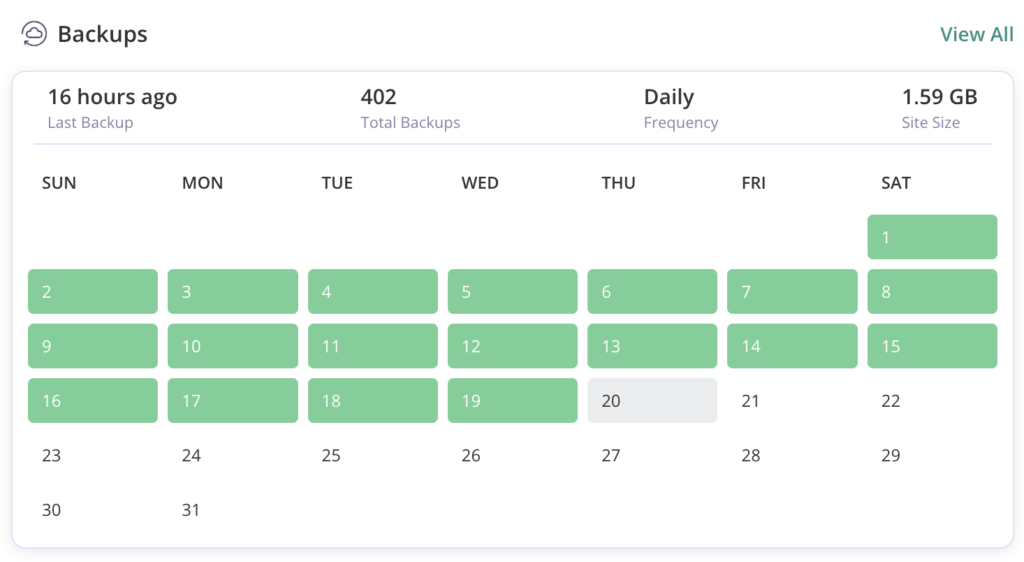Click the Daily Frequency stat
The width and height of the screenshot is (1024, 562).
coord(680,108)
